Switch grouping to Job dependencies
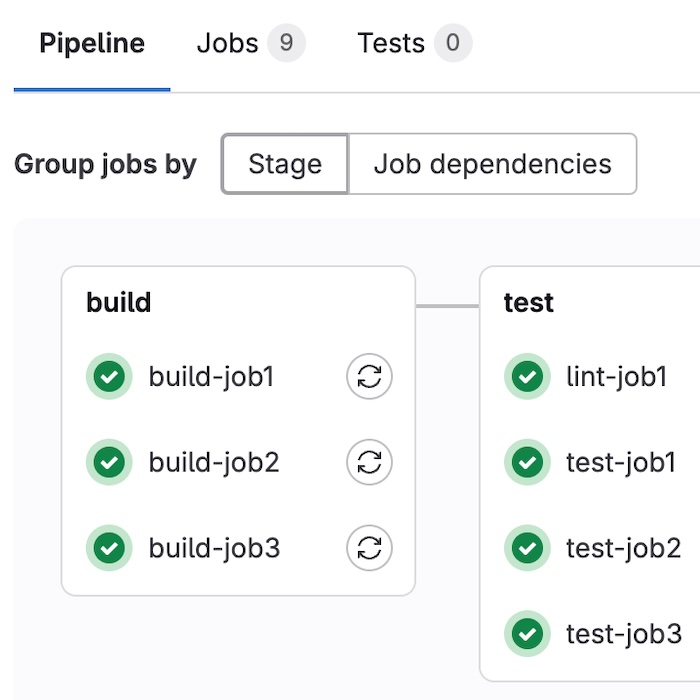The height and width of the screenshot is (700, 700). click(492, 164)
